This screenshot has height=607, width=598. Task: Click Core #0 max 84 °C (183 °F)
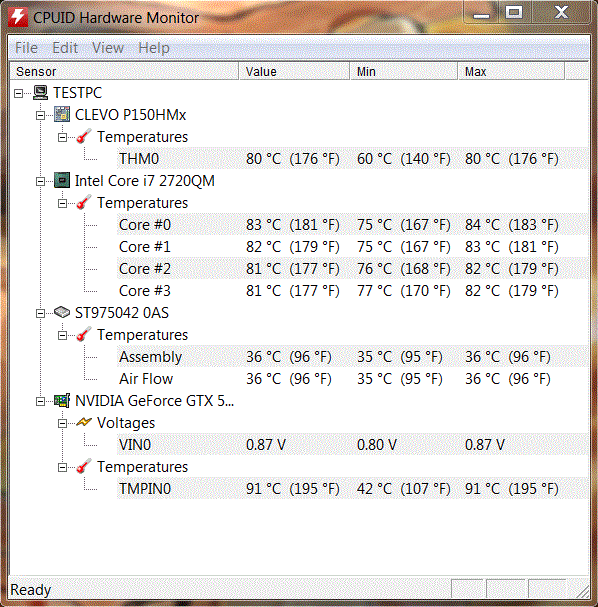512,225
